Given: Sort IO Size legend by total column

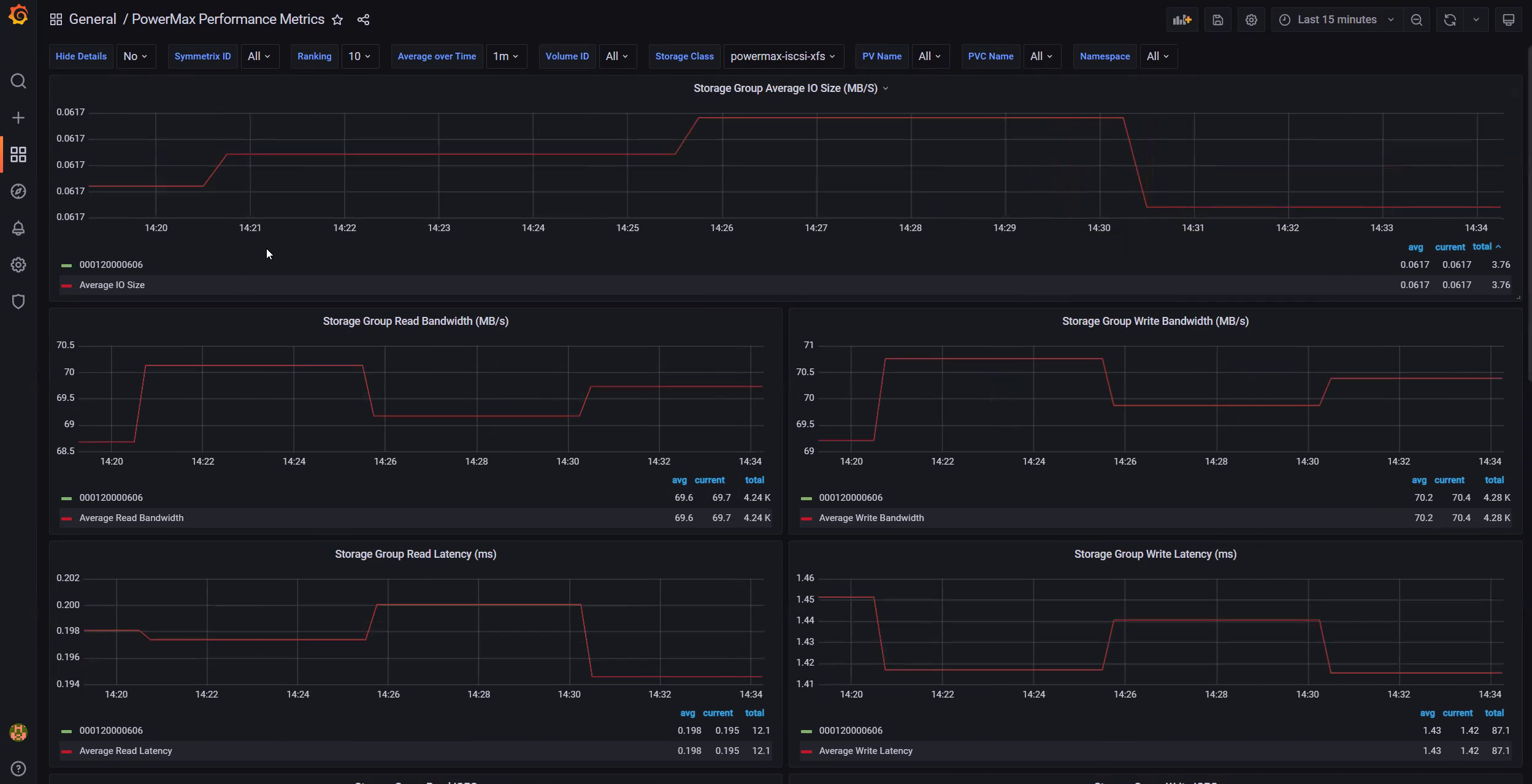Looking at the screenshot, I should pos(1487,247).
